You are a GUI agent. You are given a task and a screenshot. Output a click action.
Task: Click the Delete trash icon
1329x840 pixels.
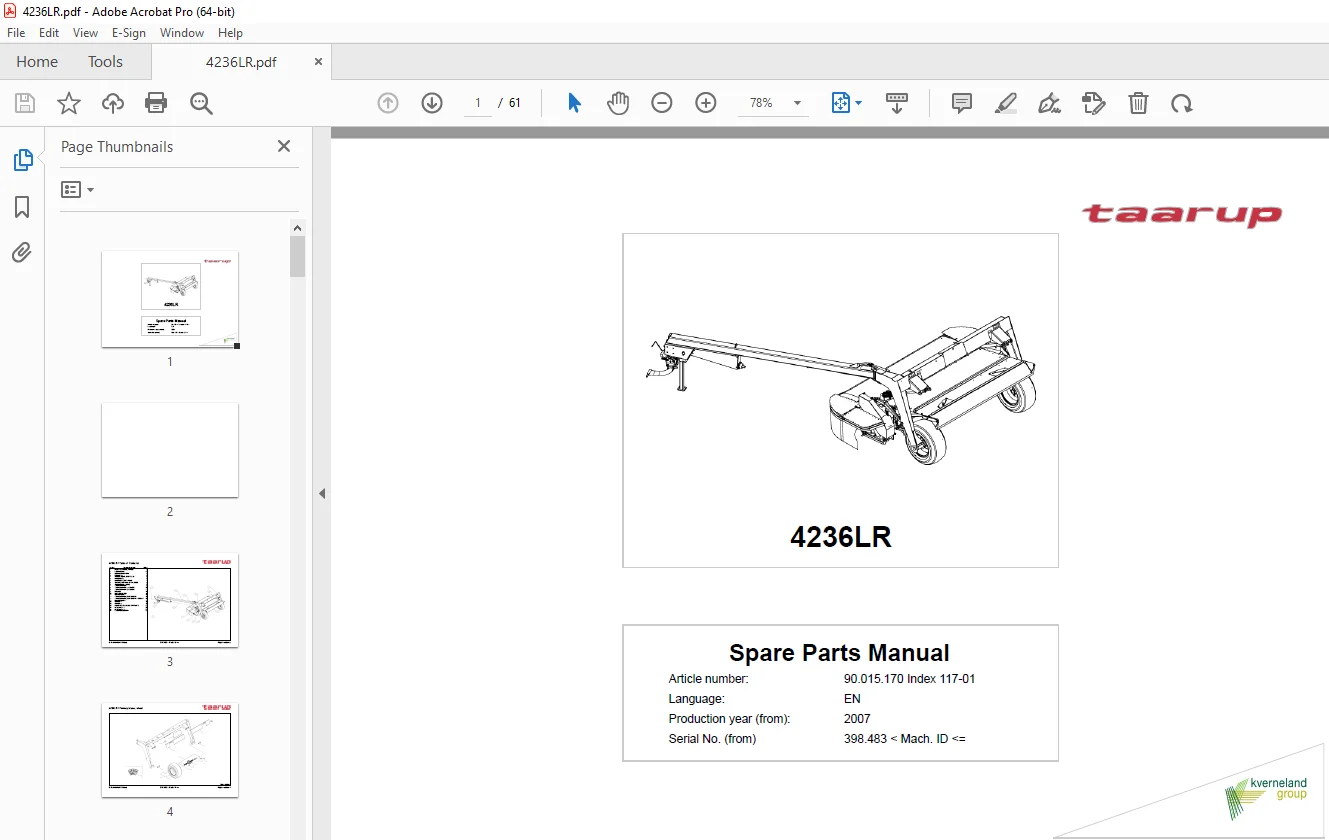[x=1138, y=103]
